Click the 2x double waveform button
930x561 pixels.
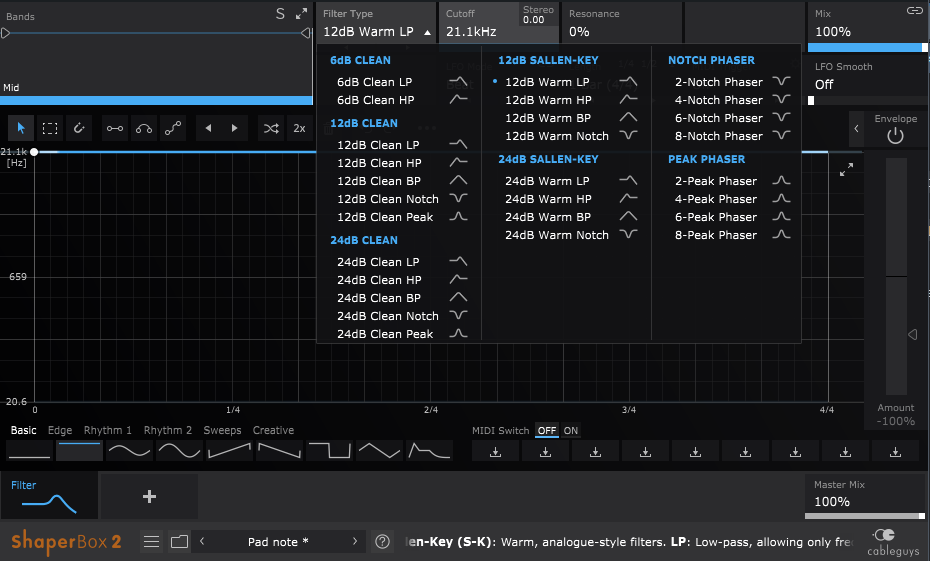pos(300,128)
